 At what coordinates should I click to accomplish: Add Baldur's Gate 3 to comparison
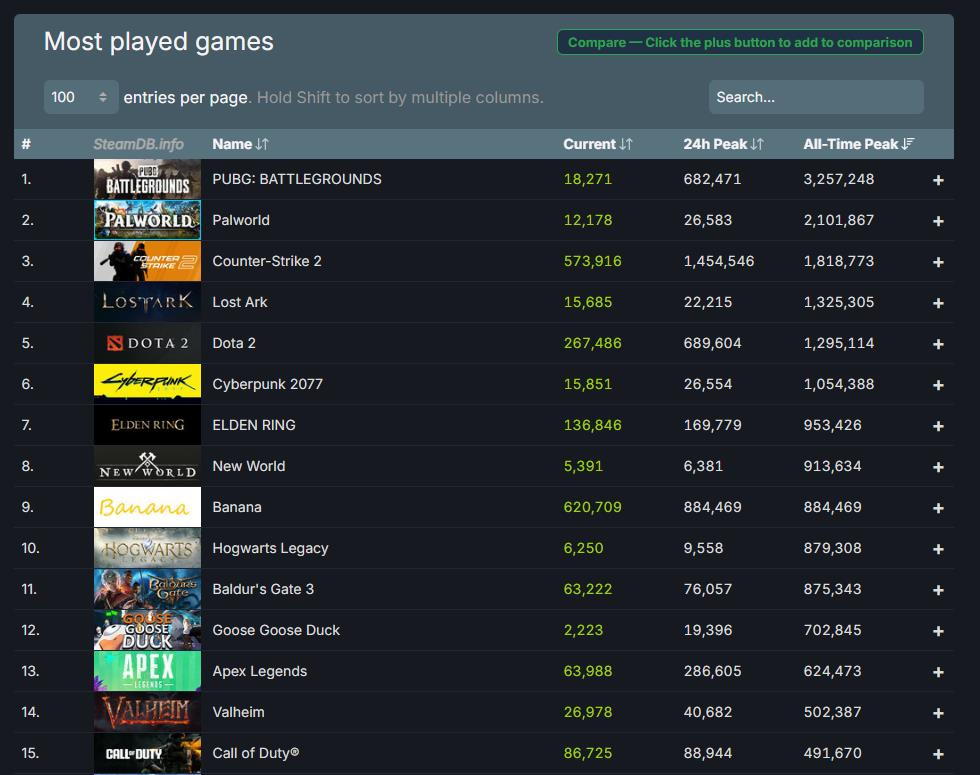click(x=938, y=590)
